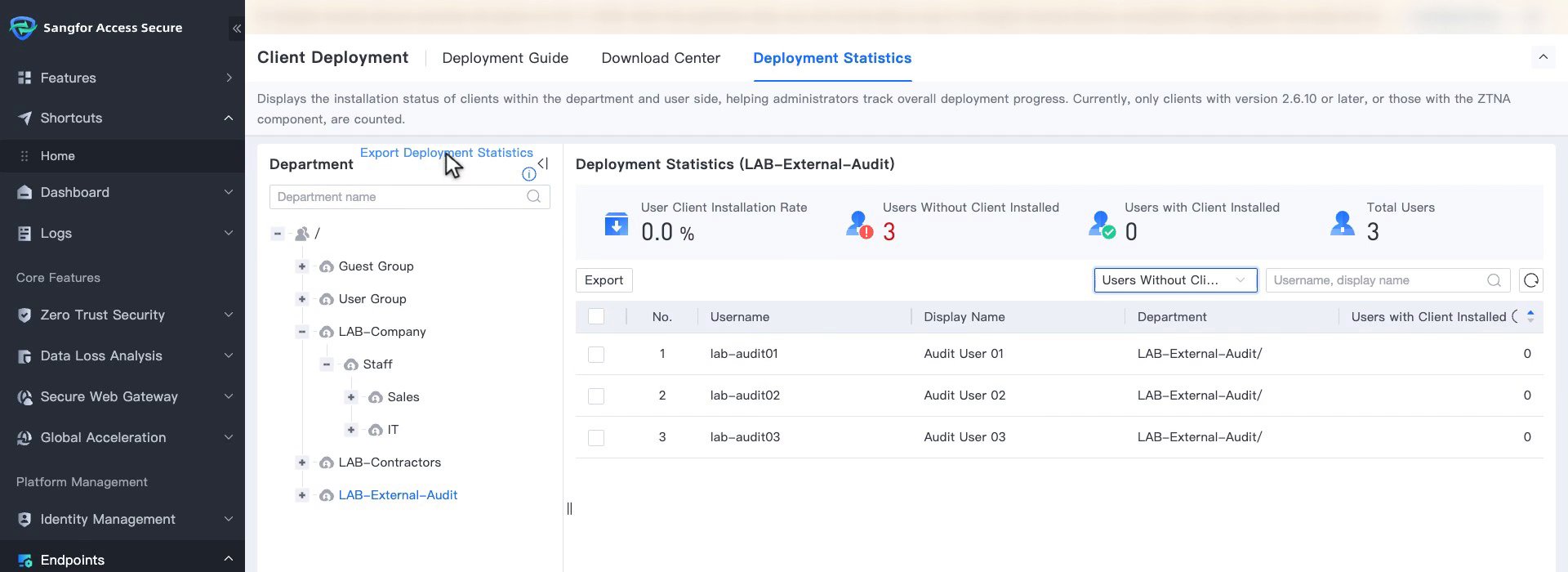Click the Audit User 03 display name
The width and height of the screenshot is (1568, 572).
pos(964,437)
